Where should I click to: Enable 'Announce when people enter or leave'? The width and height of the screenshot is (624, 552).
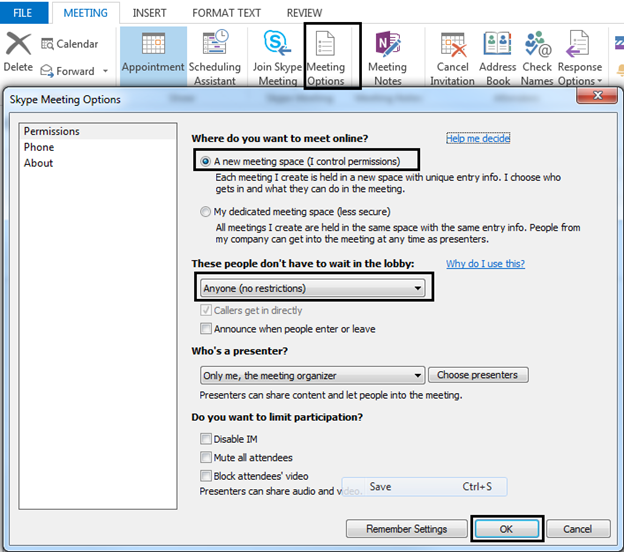pyautogui.click(x=206, y=329)
